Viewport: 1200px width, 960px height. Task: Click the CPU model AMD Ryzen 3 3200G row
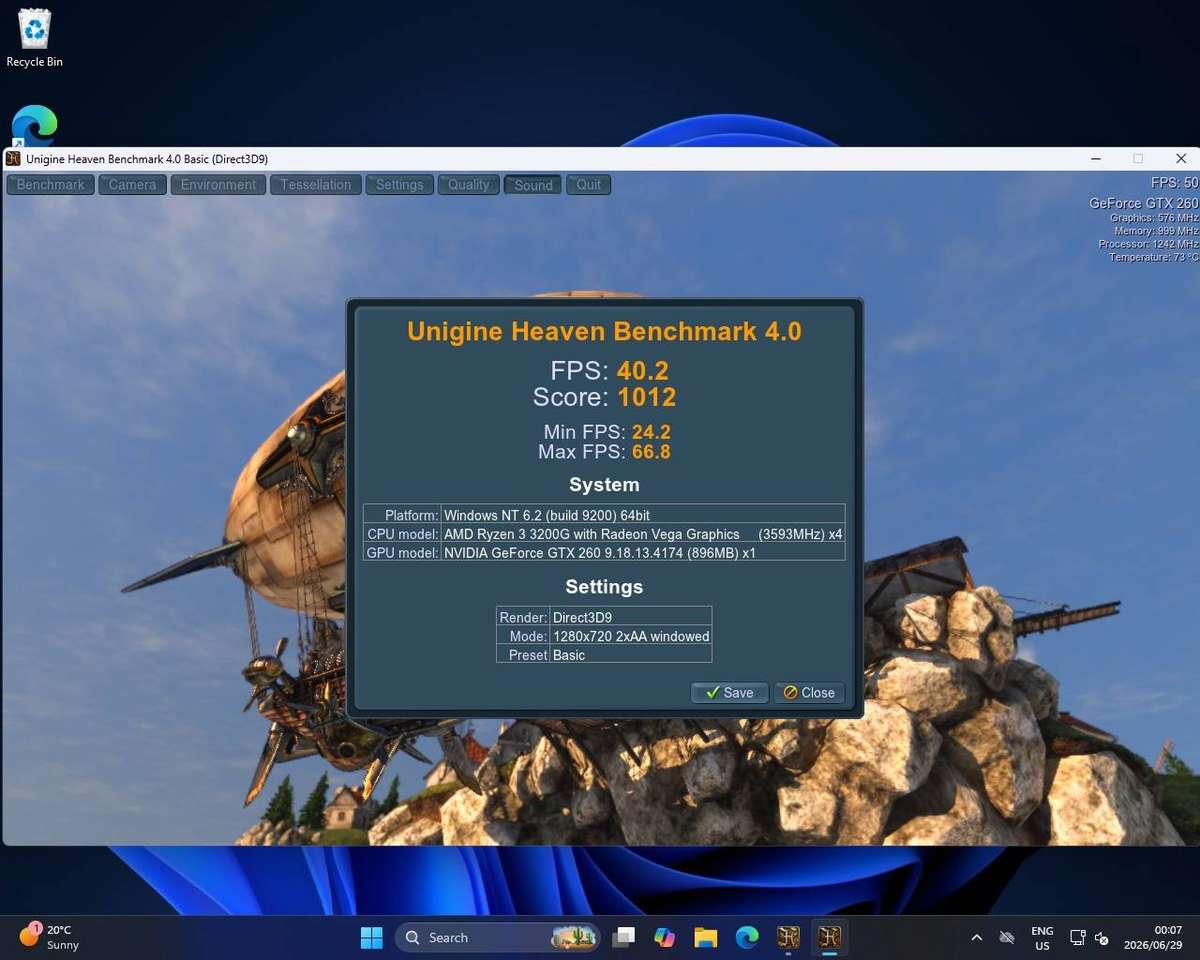[604, 533]
